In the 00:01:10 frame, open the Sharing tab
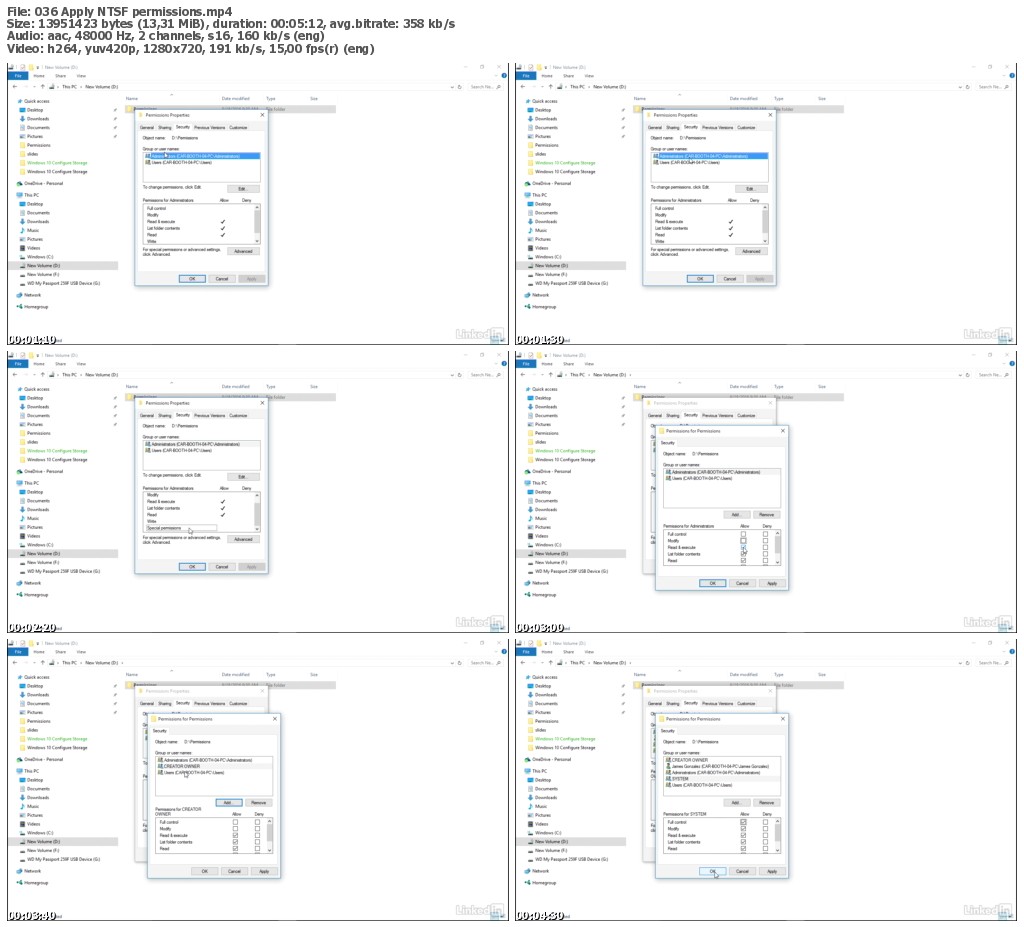1024x927 pixels. pos(164,127)
